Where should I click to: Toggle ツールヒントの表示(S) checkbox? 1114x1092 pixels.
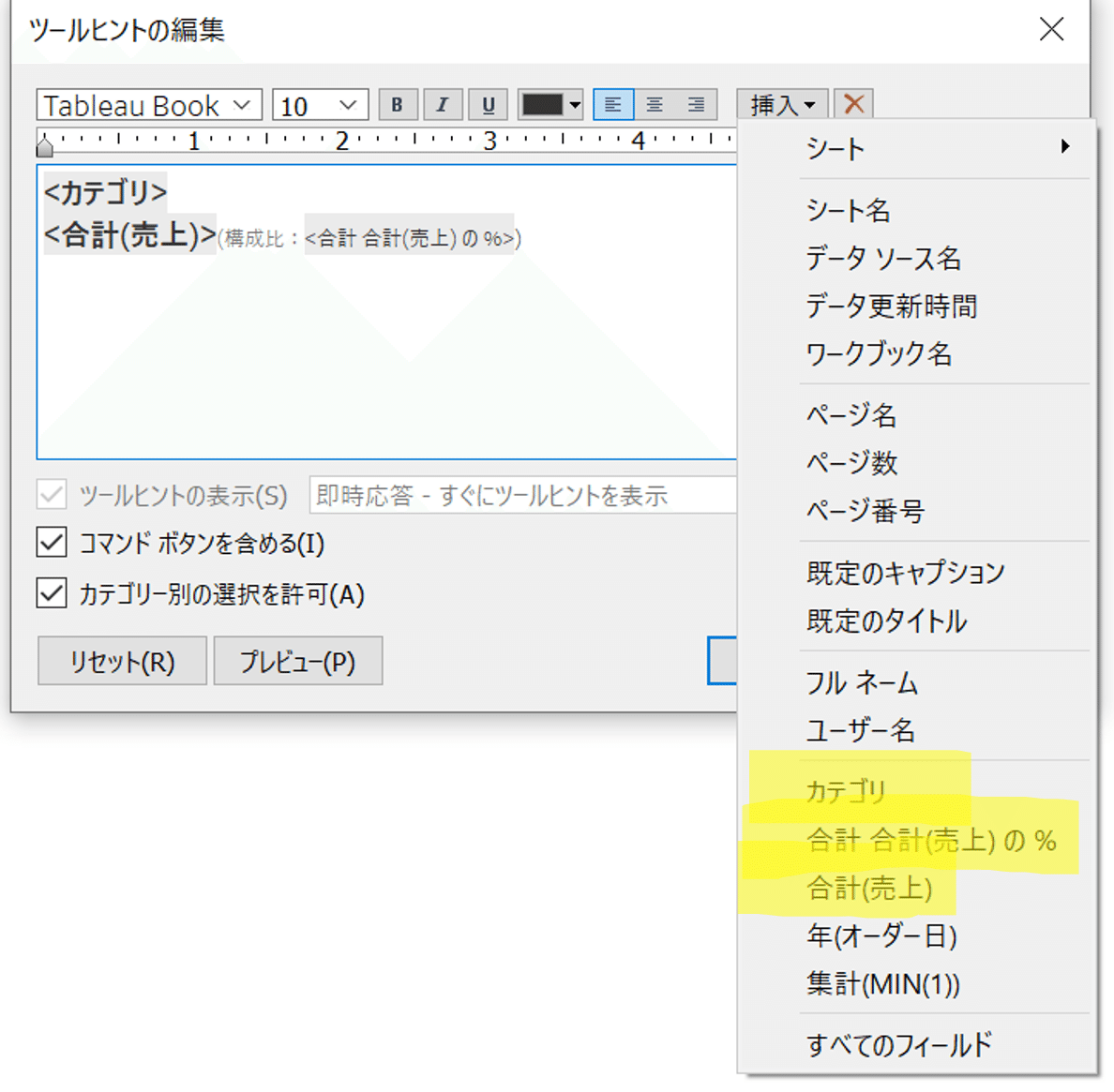(52, 495)
